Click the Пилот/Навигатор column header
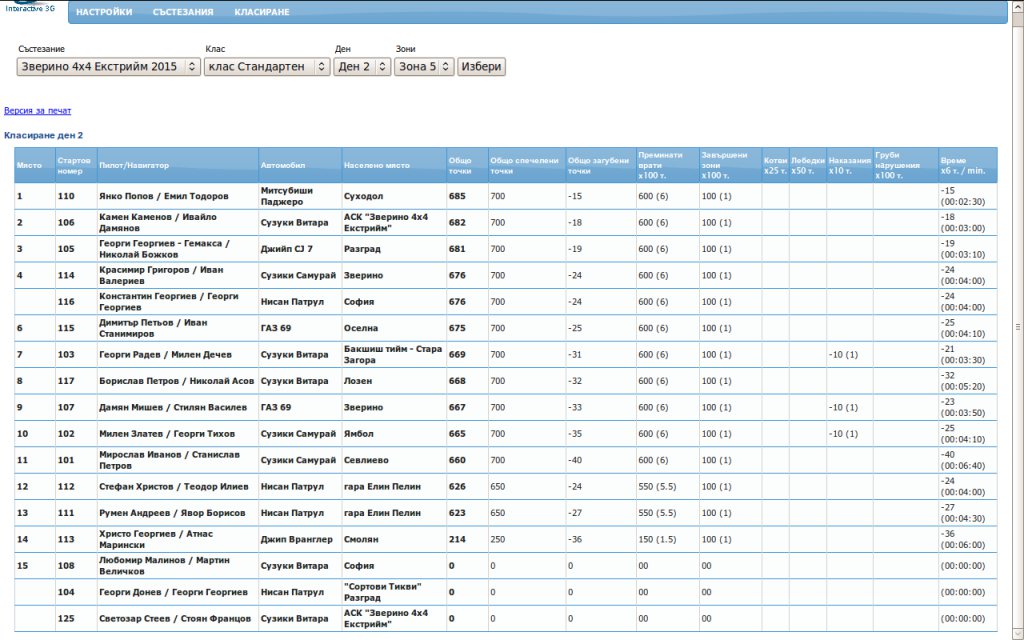Screen dimensions: 1024x640 pos(134,165)
